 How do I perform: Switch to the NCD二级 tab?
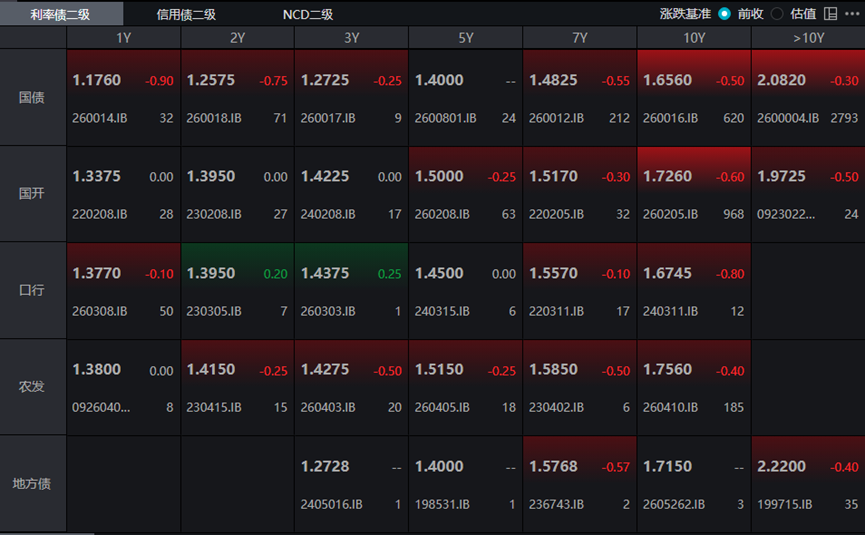(308, 14)
